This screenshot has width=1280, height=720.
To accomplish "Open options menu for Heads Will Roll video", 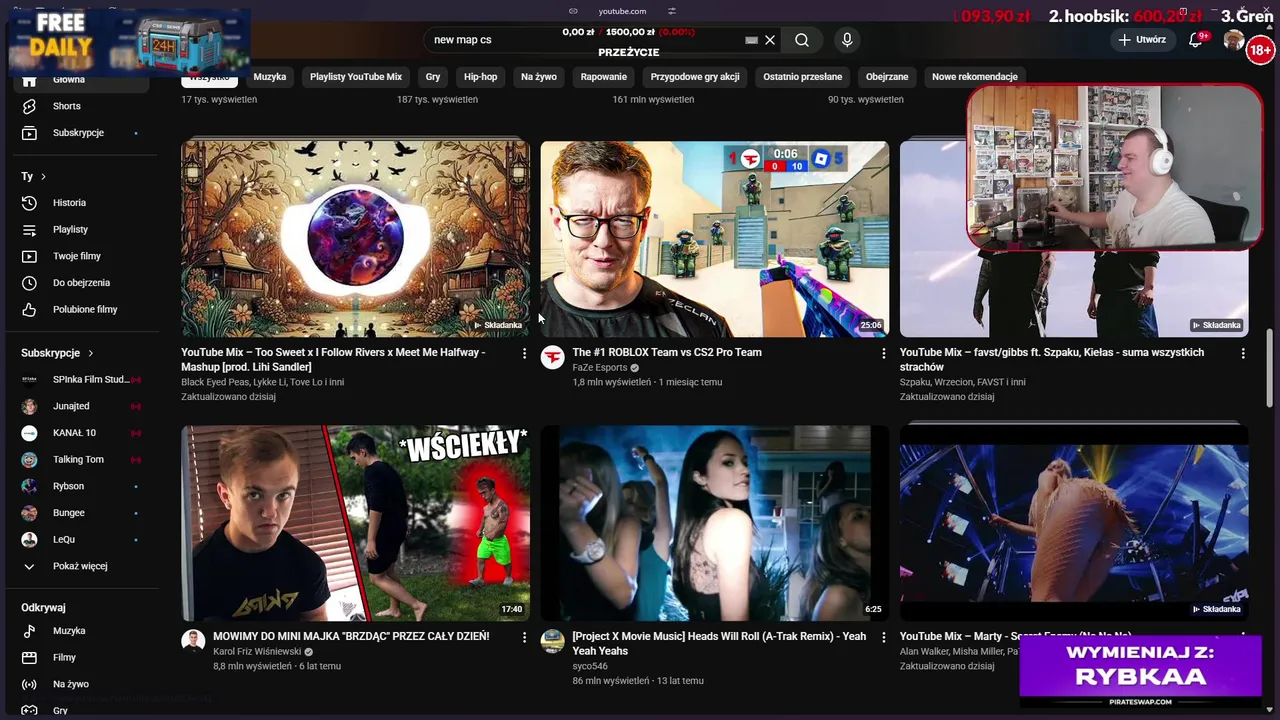I will pos(883,637).
